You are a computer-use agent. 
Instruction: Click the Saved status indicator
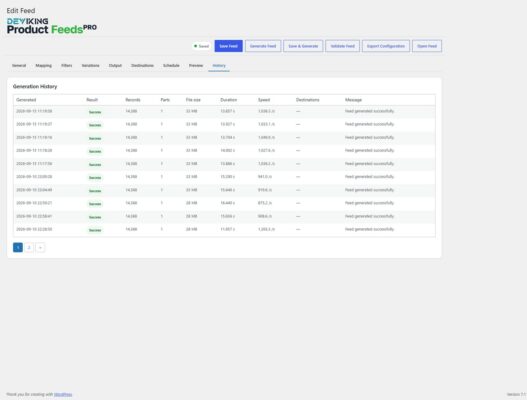click(202, 46)
